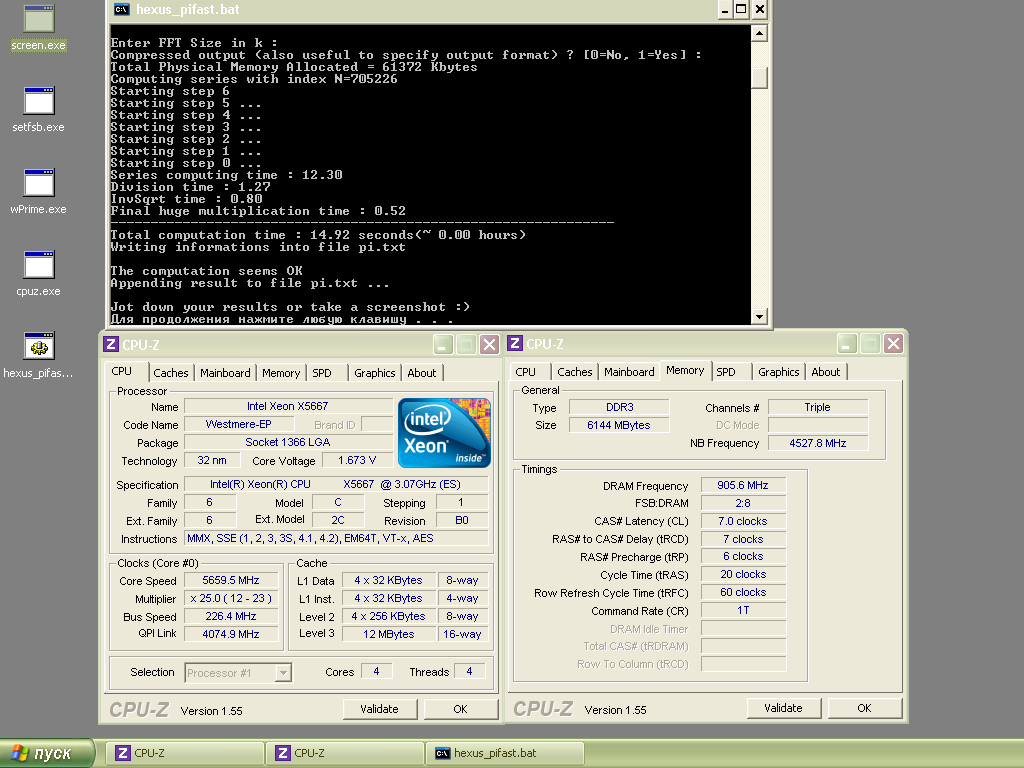
Task: Open Mainboard tab in right CPU-Z
Action: pyautogui.click(x=629, y=372)
